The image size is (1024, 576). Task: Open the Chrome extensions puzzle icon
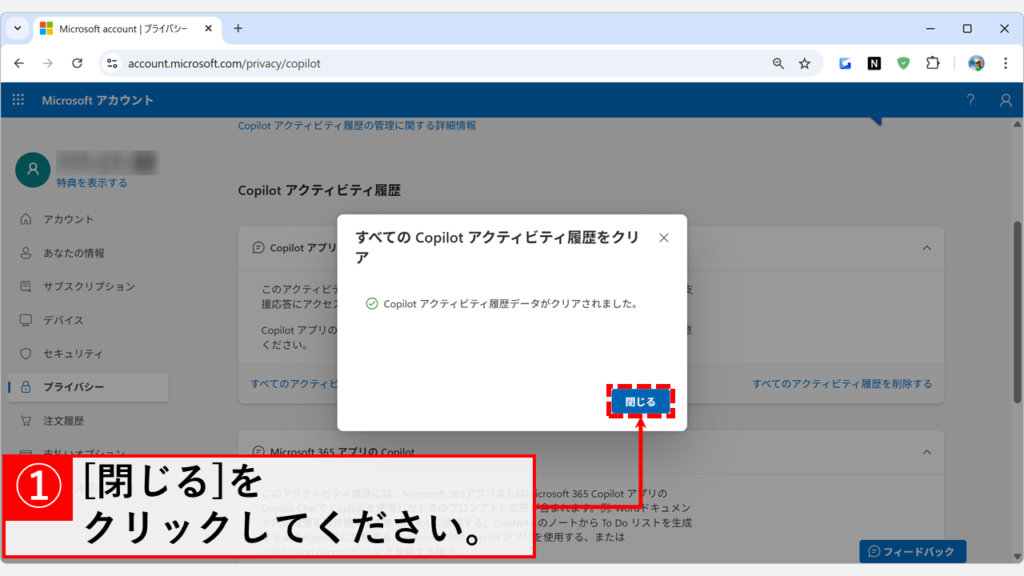click(x=932, y=63)
